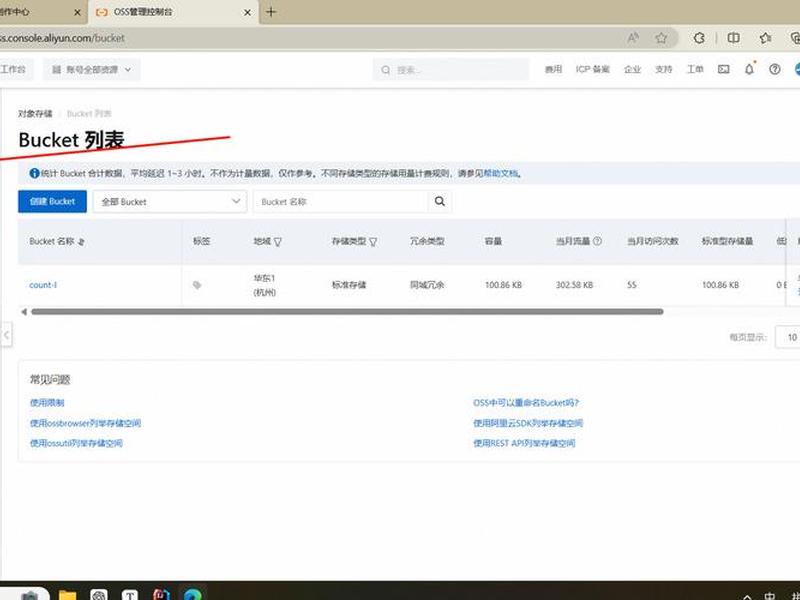Open 使用REST API列举存储空间 link
800x600 pixels.
click(x=524, y=443)
